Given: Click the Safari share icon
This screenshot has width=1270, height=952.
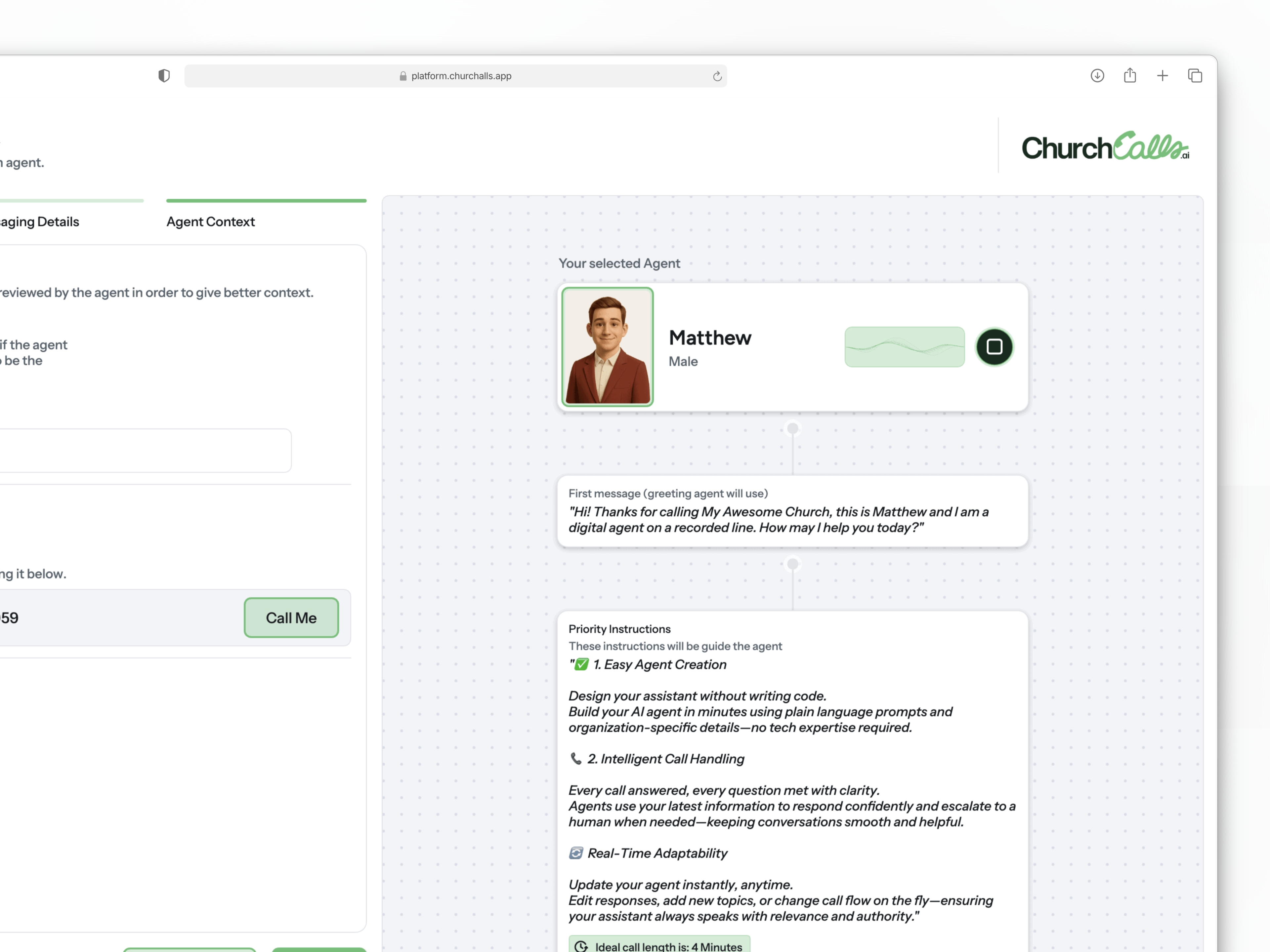Looking at the screenshot, I should (x=1129, y=75).
